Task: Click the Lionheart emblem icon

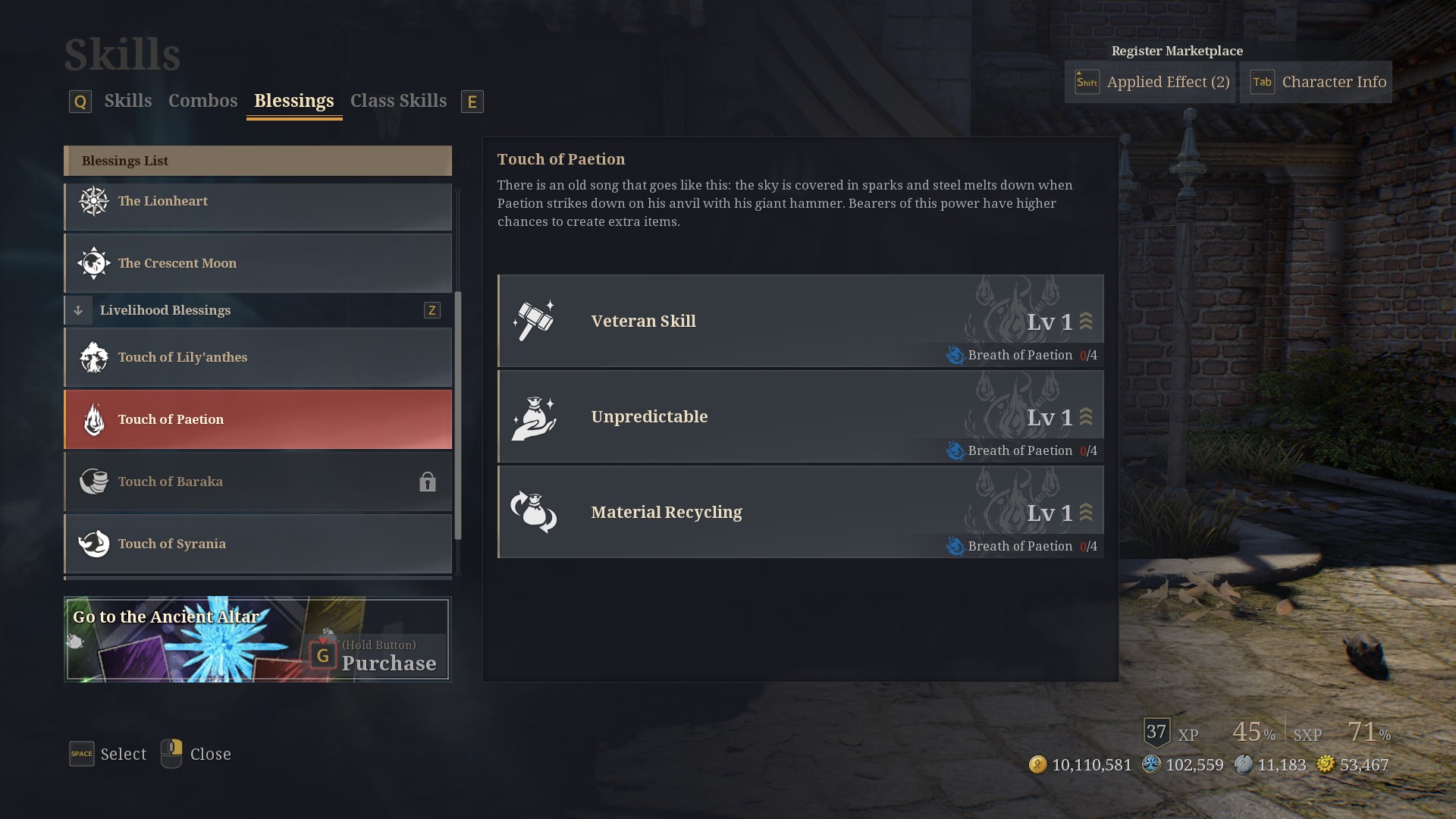Action: pyautogui.click(x=94, y=201)
